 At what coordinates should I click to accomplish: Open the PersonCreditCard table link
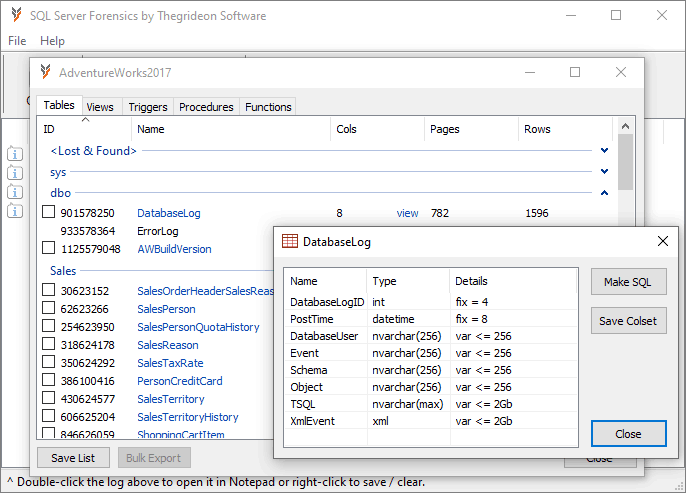tap(180, 381)
